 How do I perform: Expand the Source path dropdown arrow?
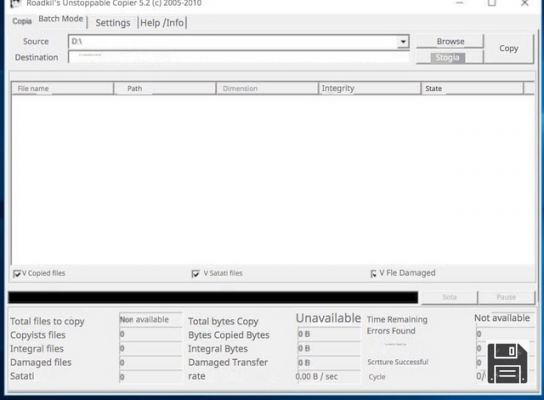click(x=403, y=42)
